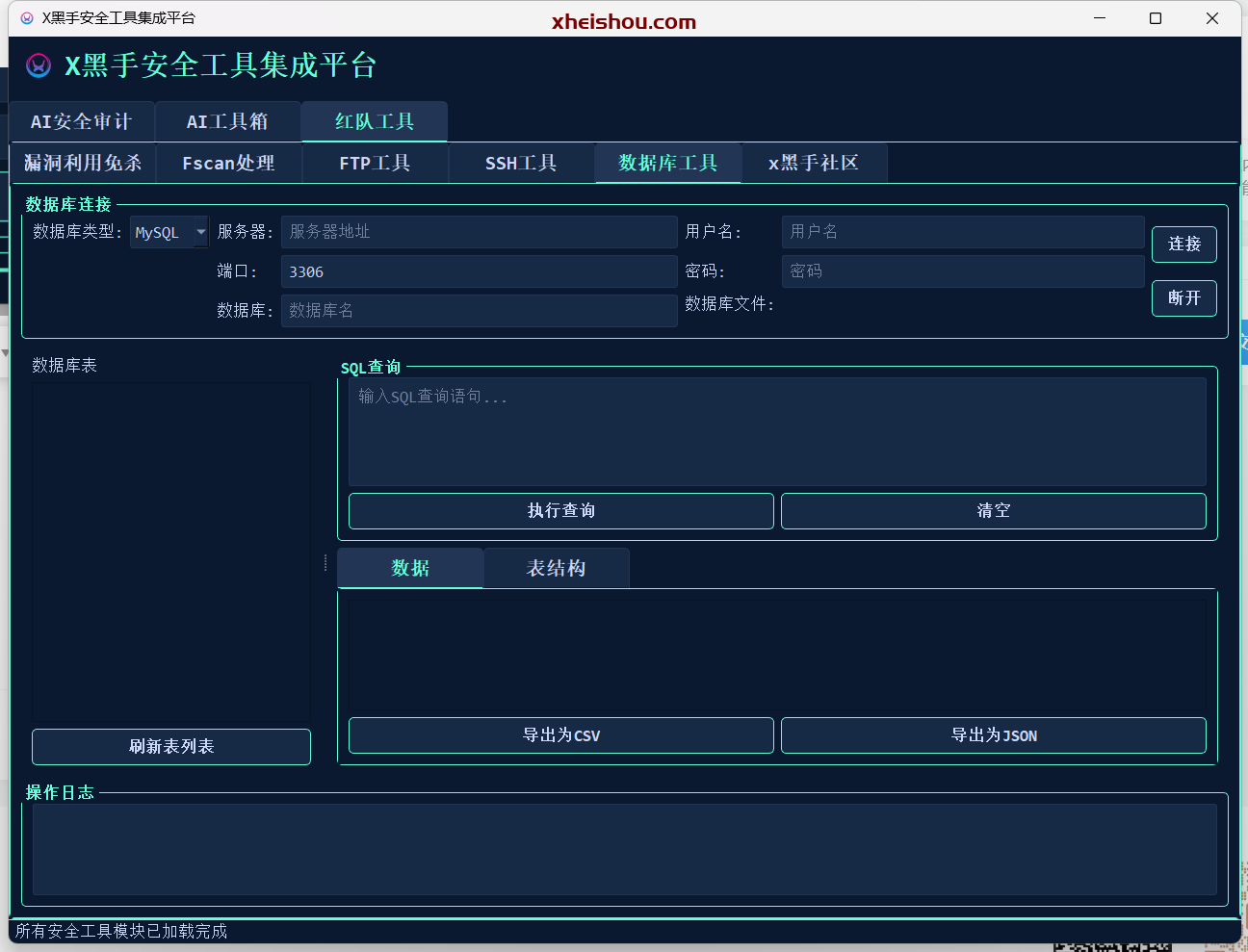Select the 数据 results tab
The width and height of the screenshot is (1248, 952).
409,568
